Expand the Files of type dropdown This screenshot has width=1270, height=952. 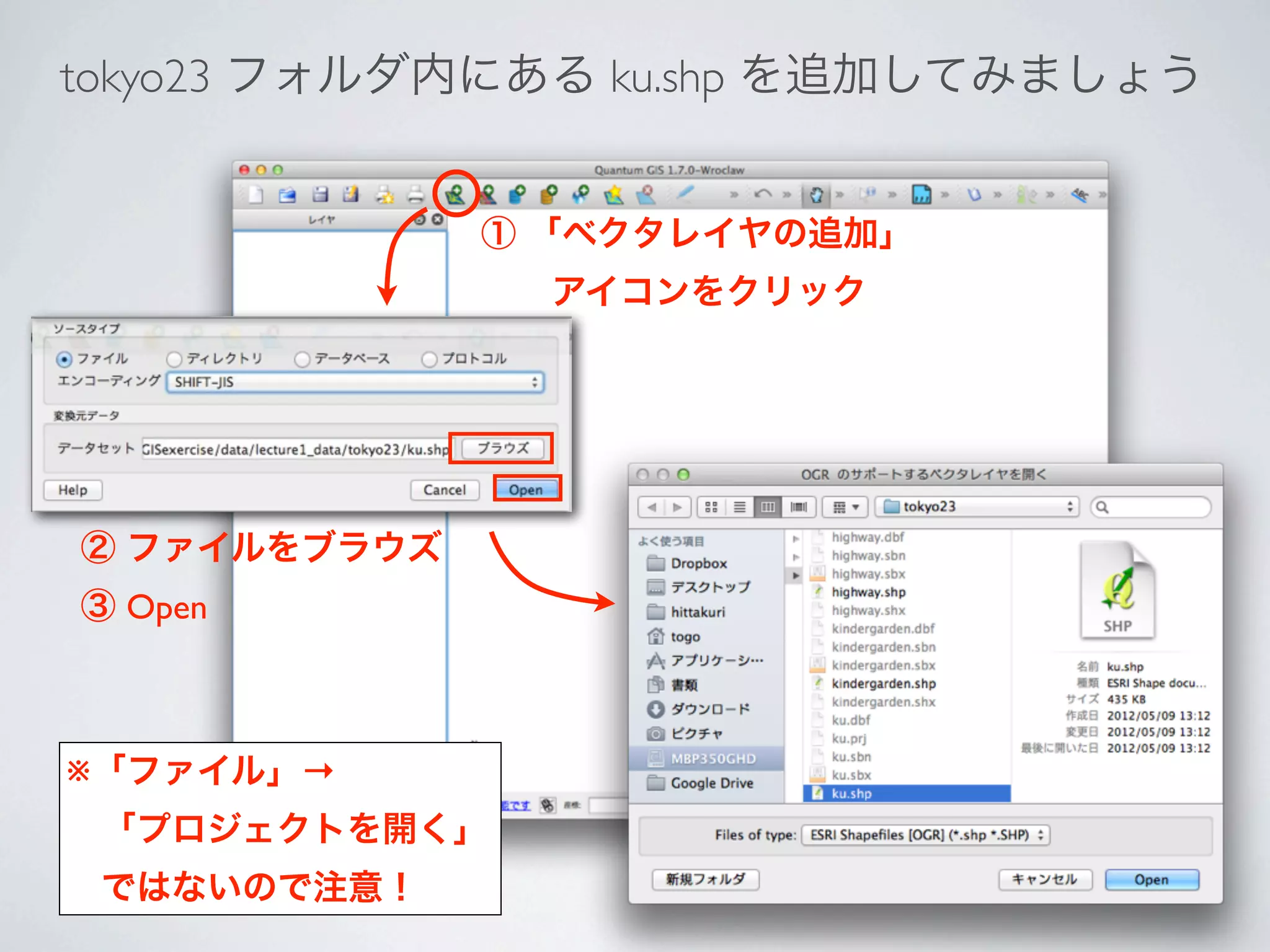pyautogui.click(x=925, y=835)
